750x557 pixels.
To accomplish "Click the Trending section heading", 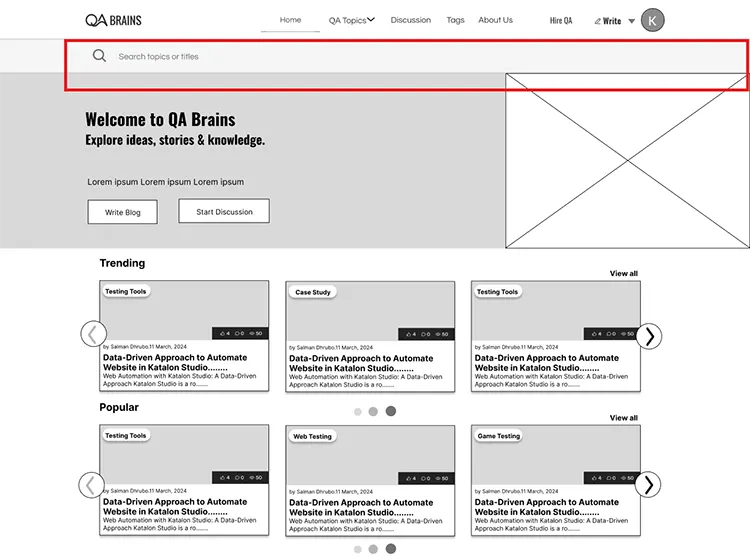I will (122, 263).
